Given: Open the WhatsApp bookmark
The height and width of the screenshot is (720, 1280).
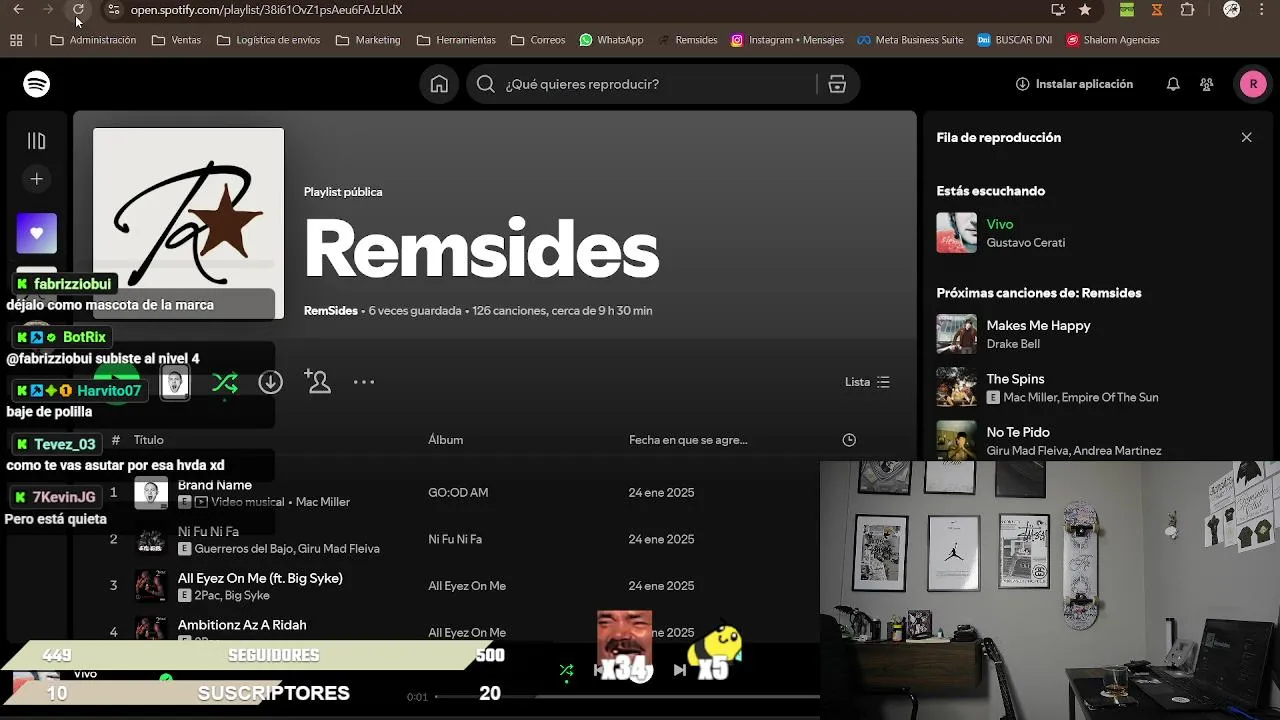Looking at the screenshot, I should (611, 40).
